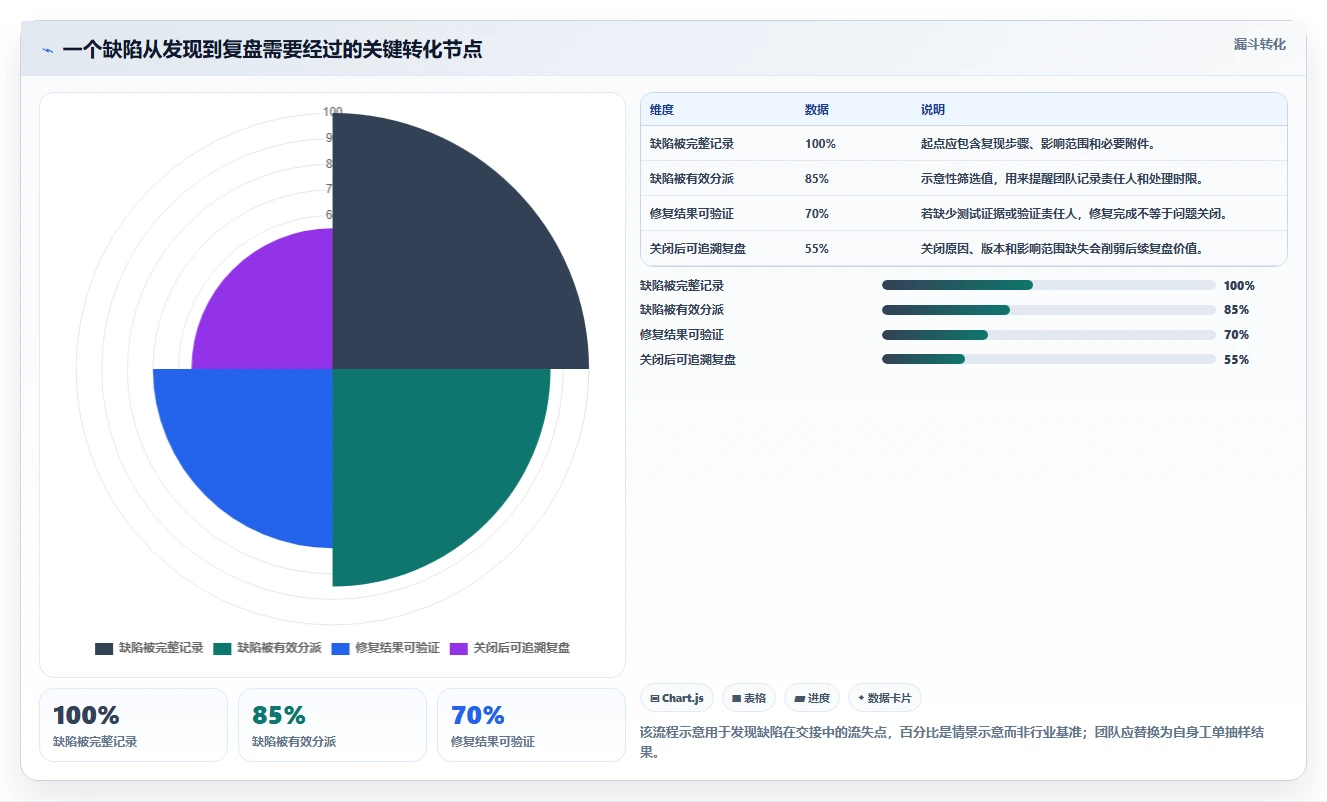Viewport: 1327px width, 802px height.
Task: Click 修复结果可验证 in the table
Action: [x=692, y=214]
